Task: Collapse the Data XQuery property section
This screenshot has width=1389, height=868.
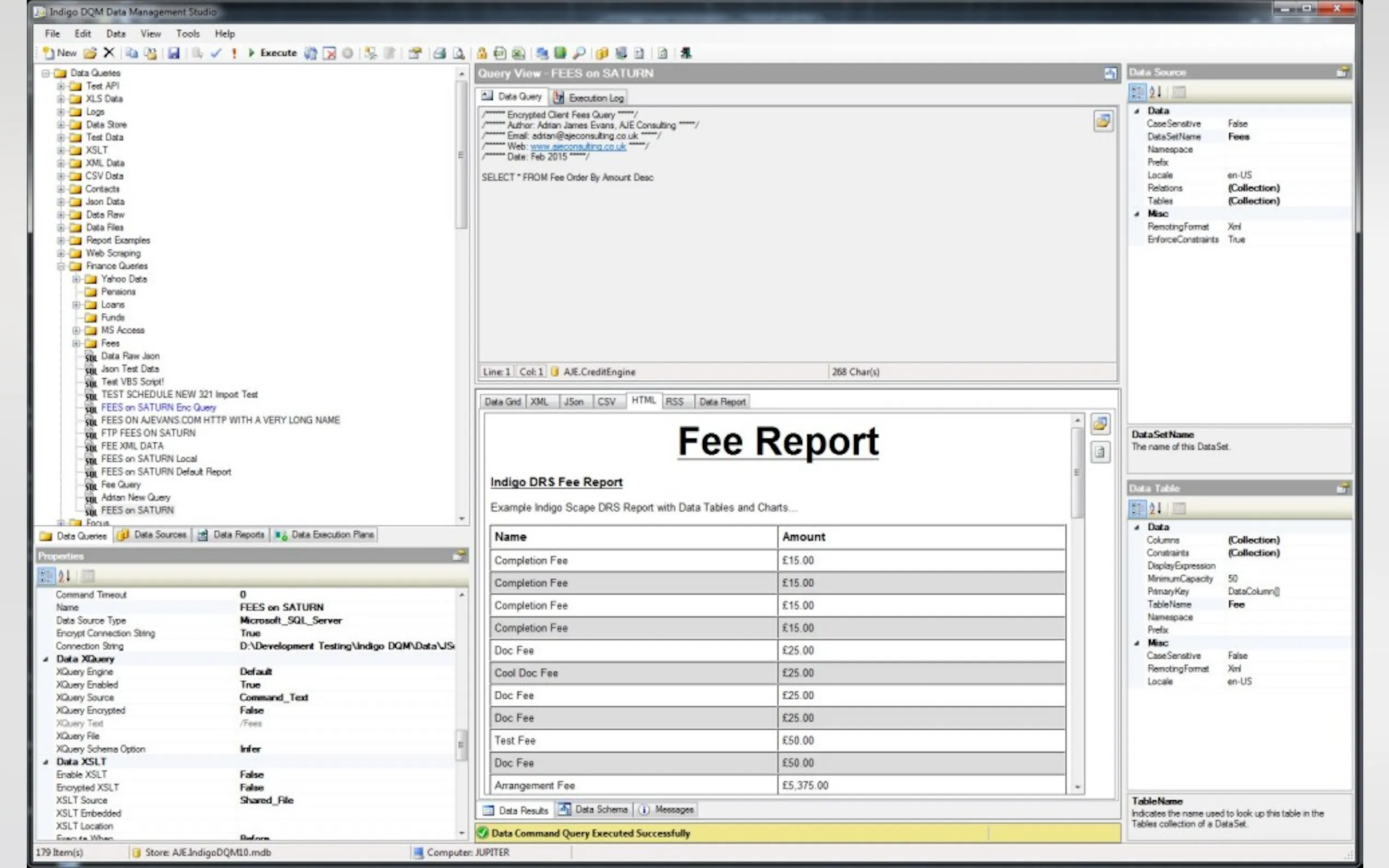Action: click(x=46, y=659)
